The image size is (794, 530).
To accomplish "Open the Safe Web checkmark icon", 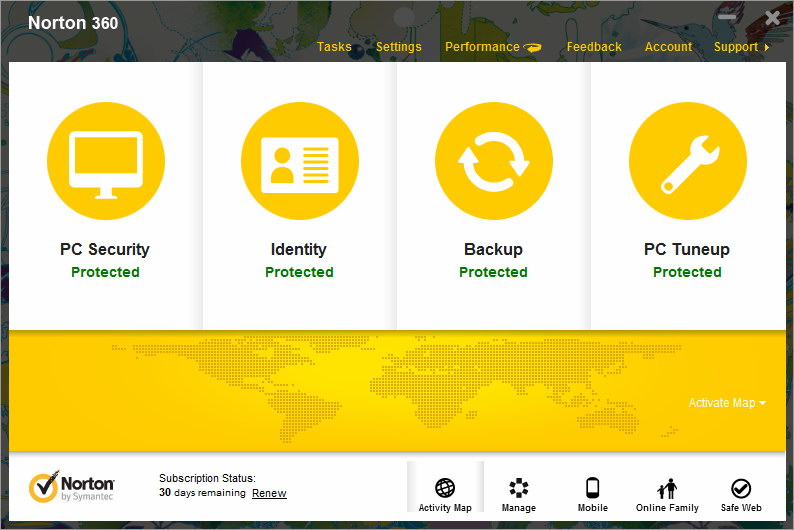I will click(741, 488).
